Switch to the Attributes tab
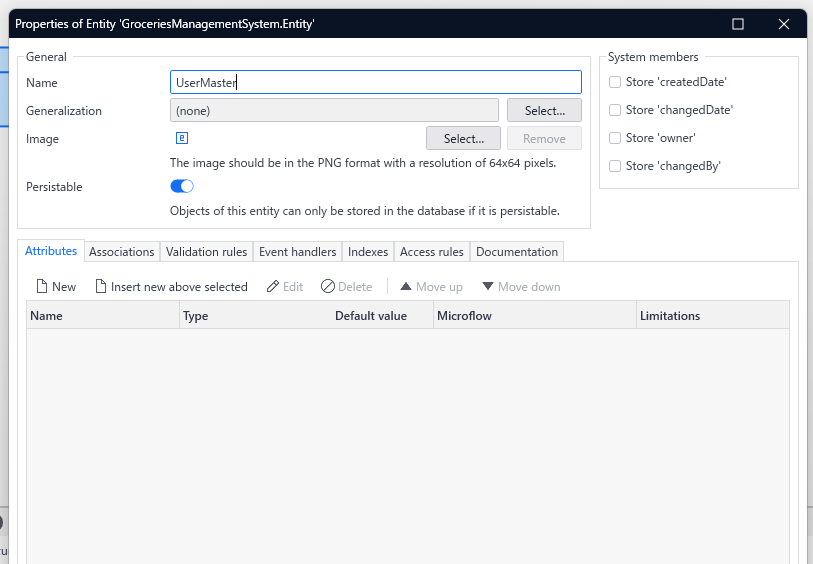813x564 pixels. 51,251
